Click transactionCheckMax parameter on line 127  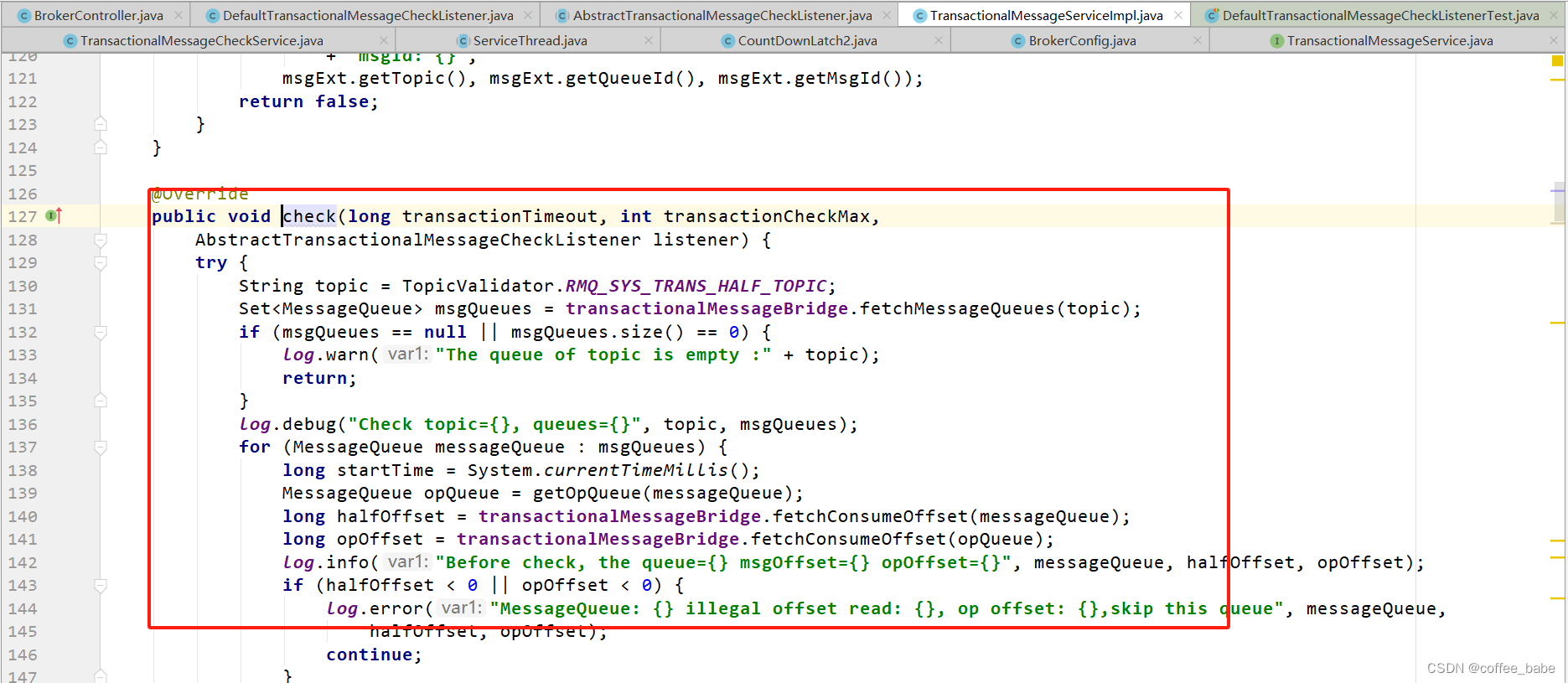coord(766,216)
